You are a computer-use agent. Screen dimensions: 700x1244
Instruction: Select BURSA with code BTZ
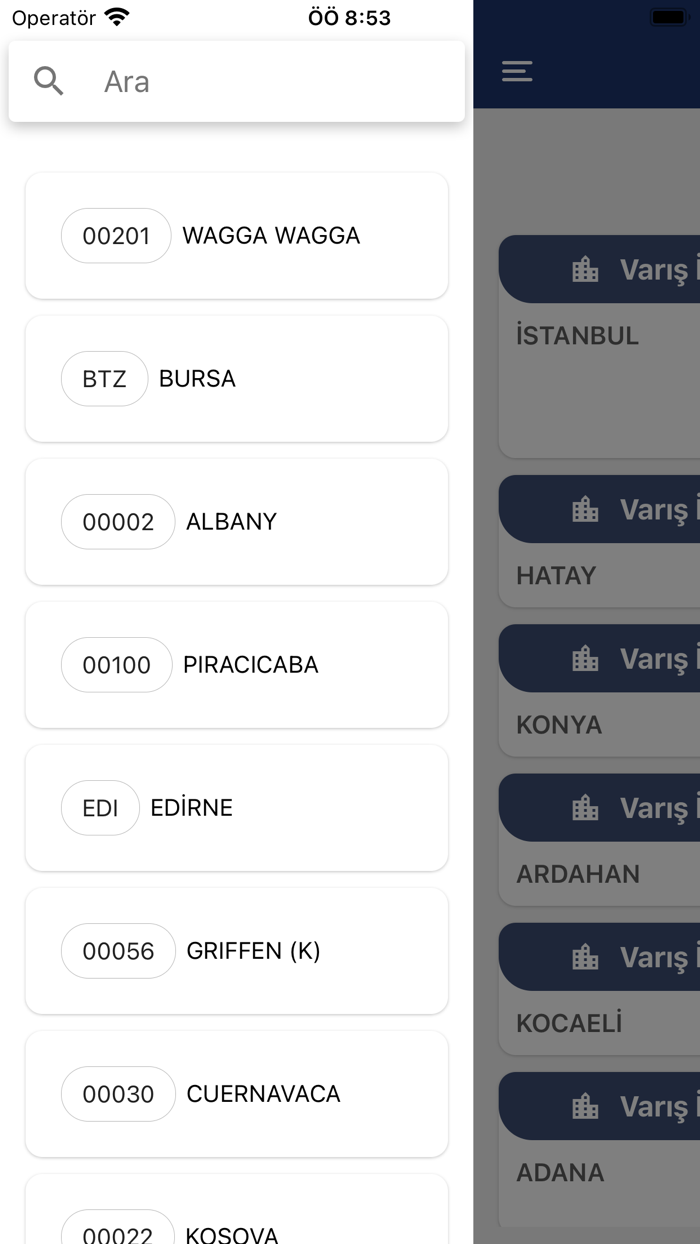(x=236, y=378)
